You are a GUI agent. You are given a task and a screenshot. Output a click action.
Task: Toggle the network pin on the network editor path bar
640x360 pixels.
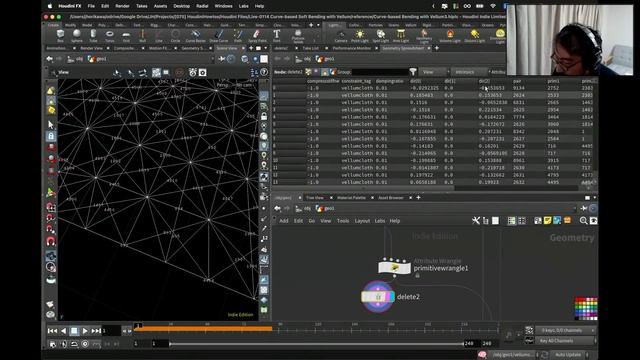point(584,209)
